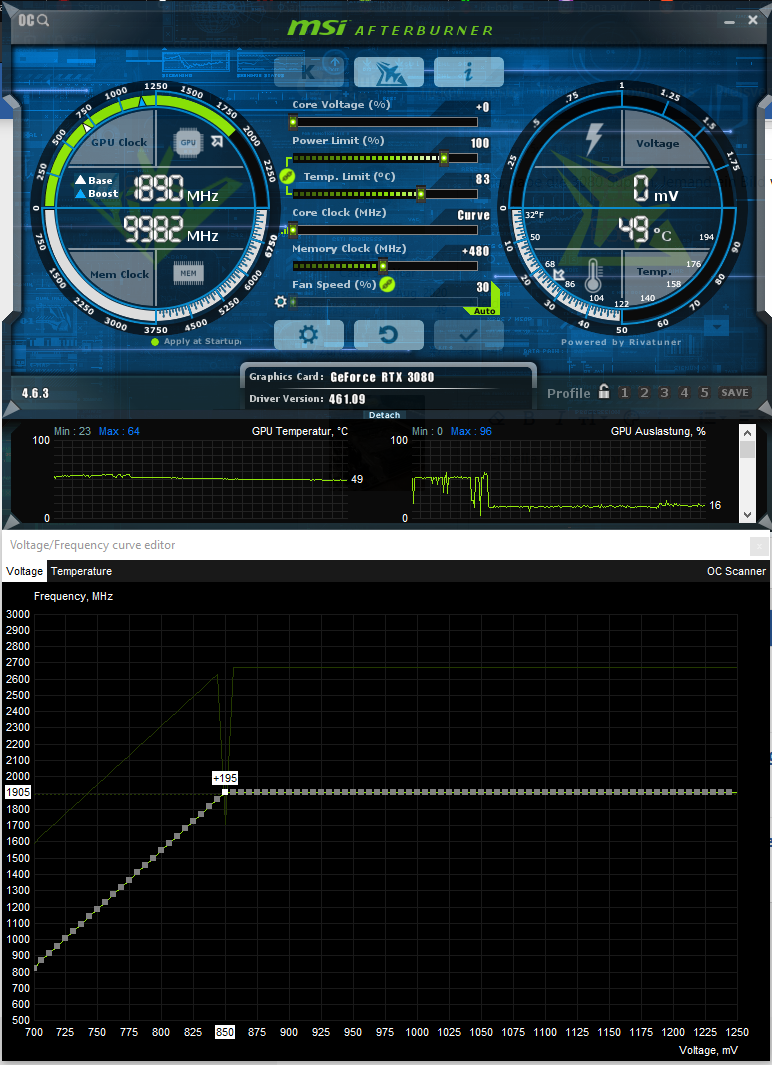Load profile slot 4
The width and height of the screenshot is (772, 1065).
click(684, 393)
